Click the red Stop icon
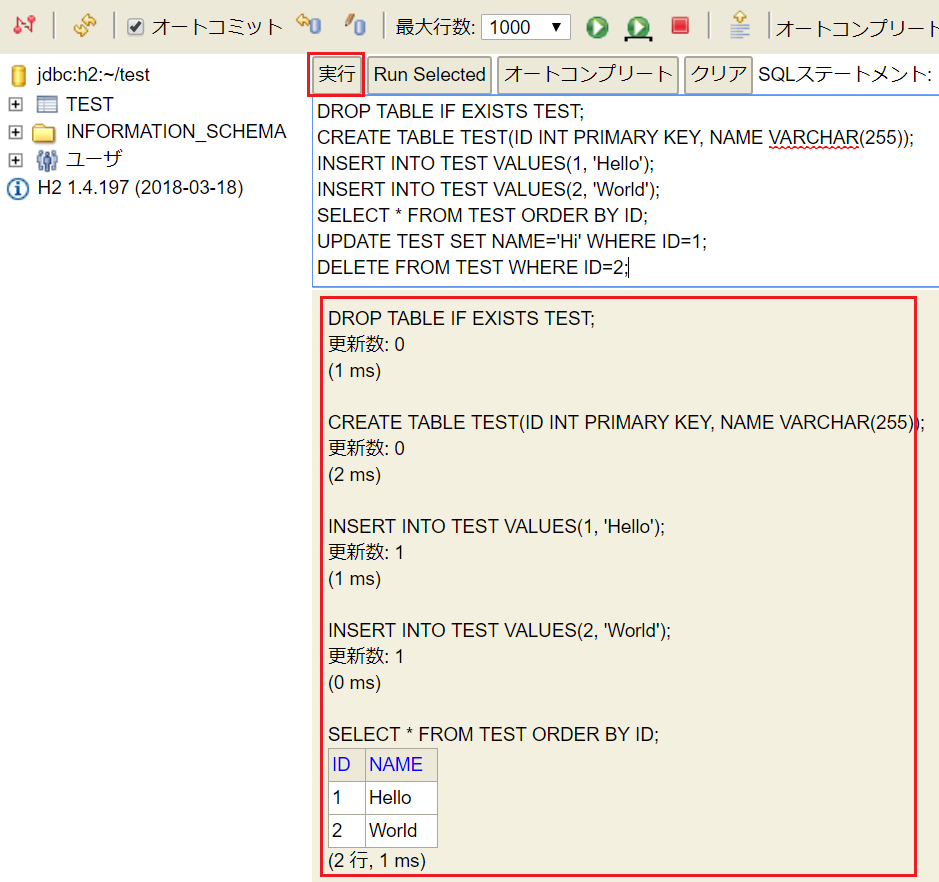 (x=680, y=26)
